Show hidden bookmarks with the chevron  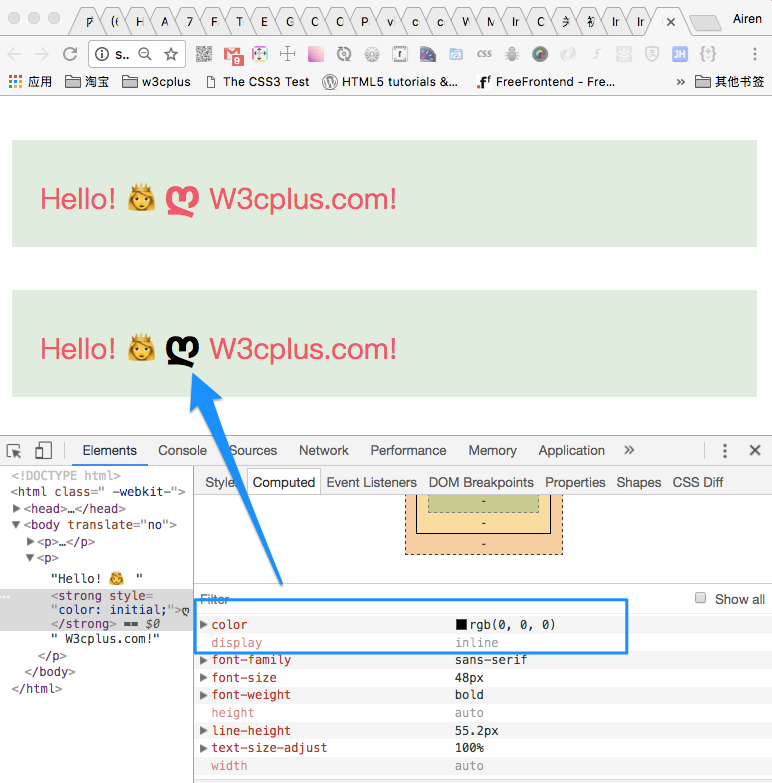click(x=680, y=82)
